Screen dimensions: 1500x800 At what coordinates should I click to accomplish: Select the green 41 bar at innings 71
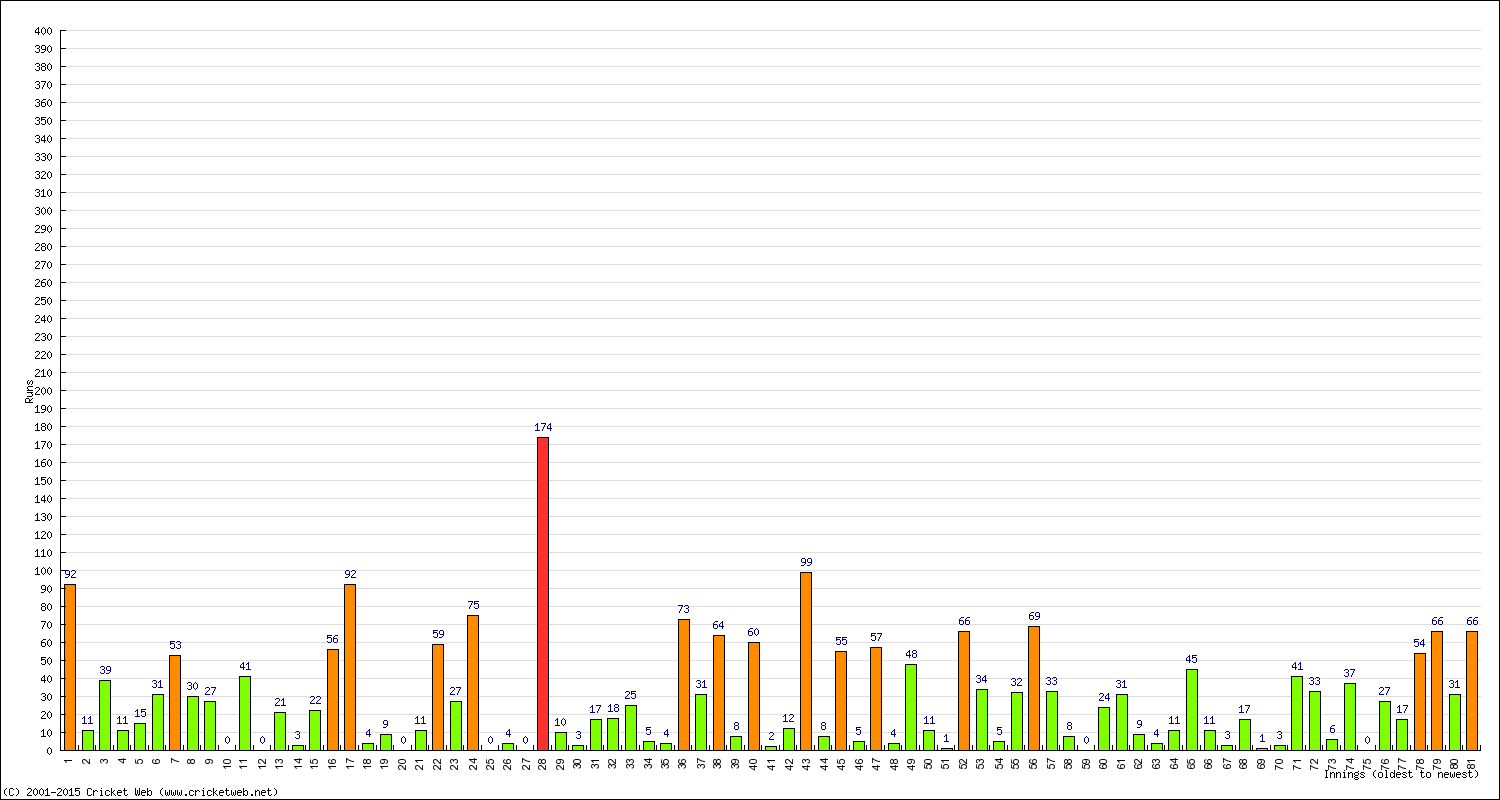click(1297, 713)
